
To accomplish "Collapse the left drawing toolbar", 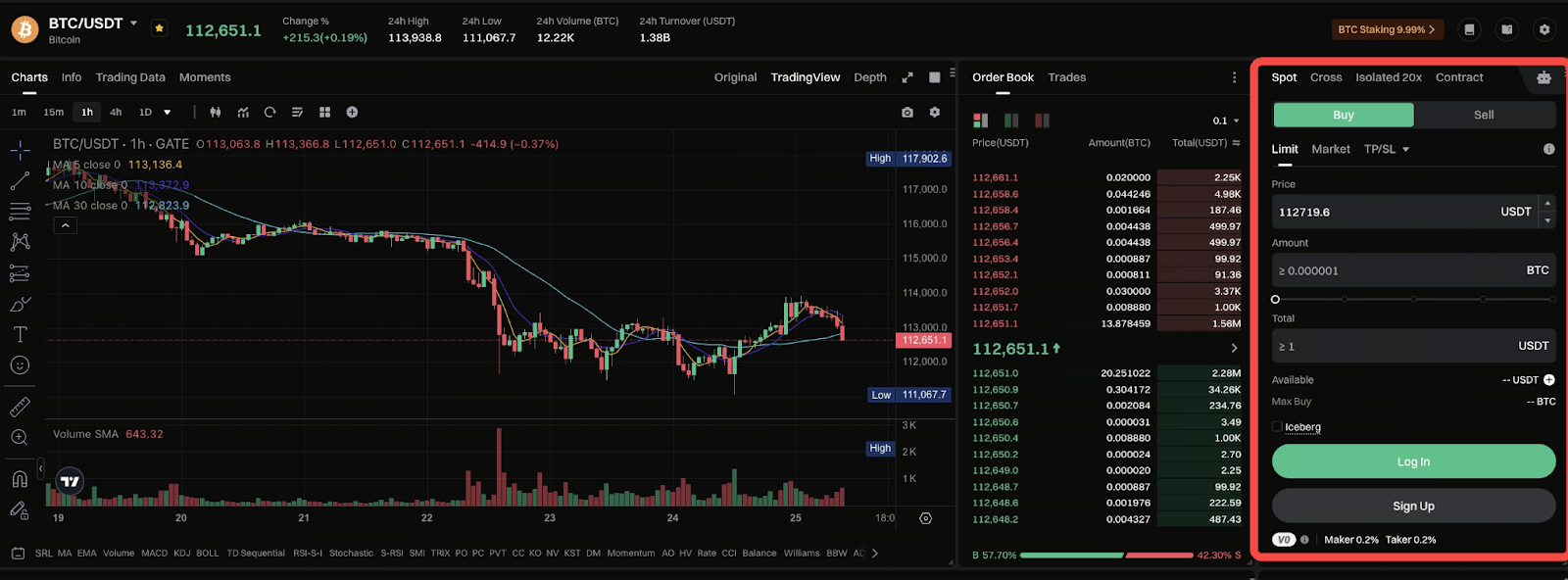I will [x=40, y=470].
